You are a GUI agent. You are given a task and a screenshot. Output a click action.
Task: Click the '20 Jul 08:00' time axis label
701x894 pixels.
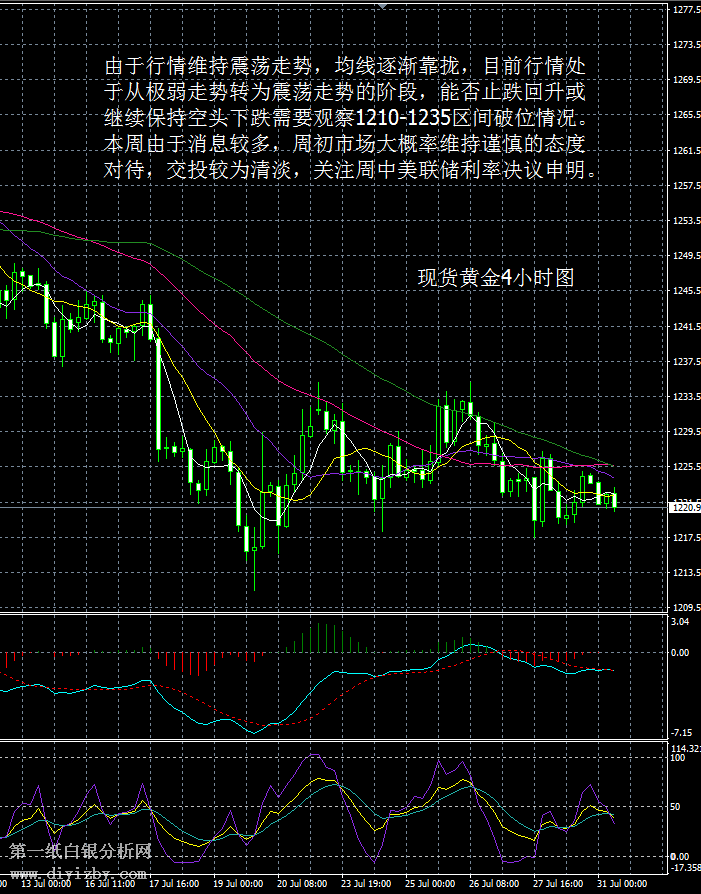tap(302, 884)
